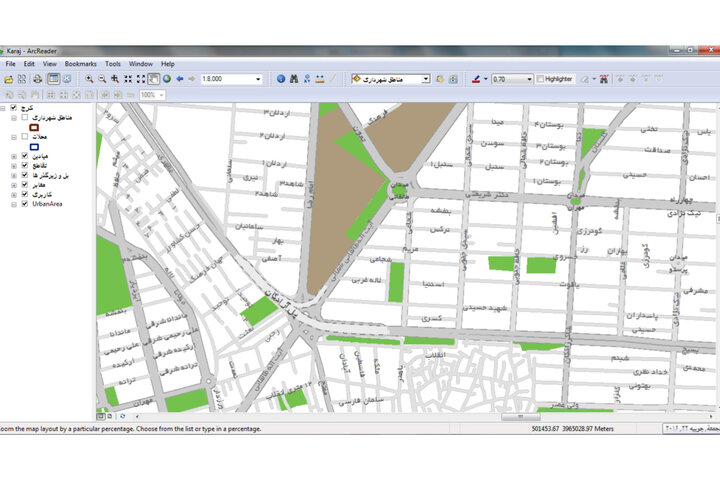Image resolution: width=720 pixels, height=480 pixels.
Task: Open the Find binoculars tool
Action: [x=294, y=79]
